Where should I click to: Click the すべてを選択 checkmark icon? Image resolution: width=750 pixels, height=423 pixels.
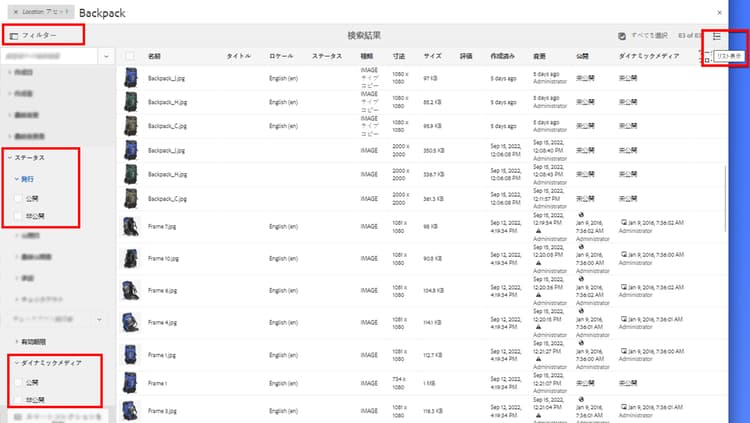coord(622,36)
